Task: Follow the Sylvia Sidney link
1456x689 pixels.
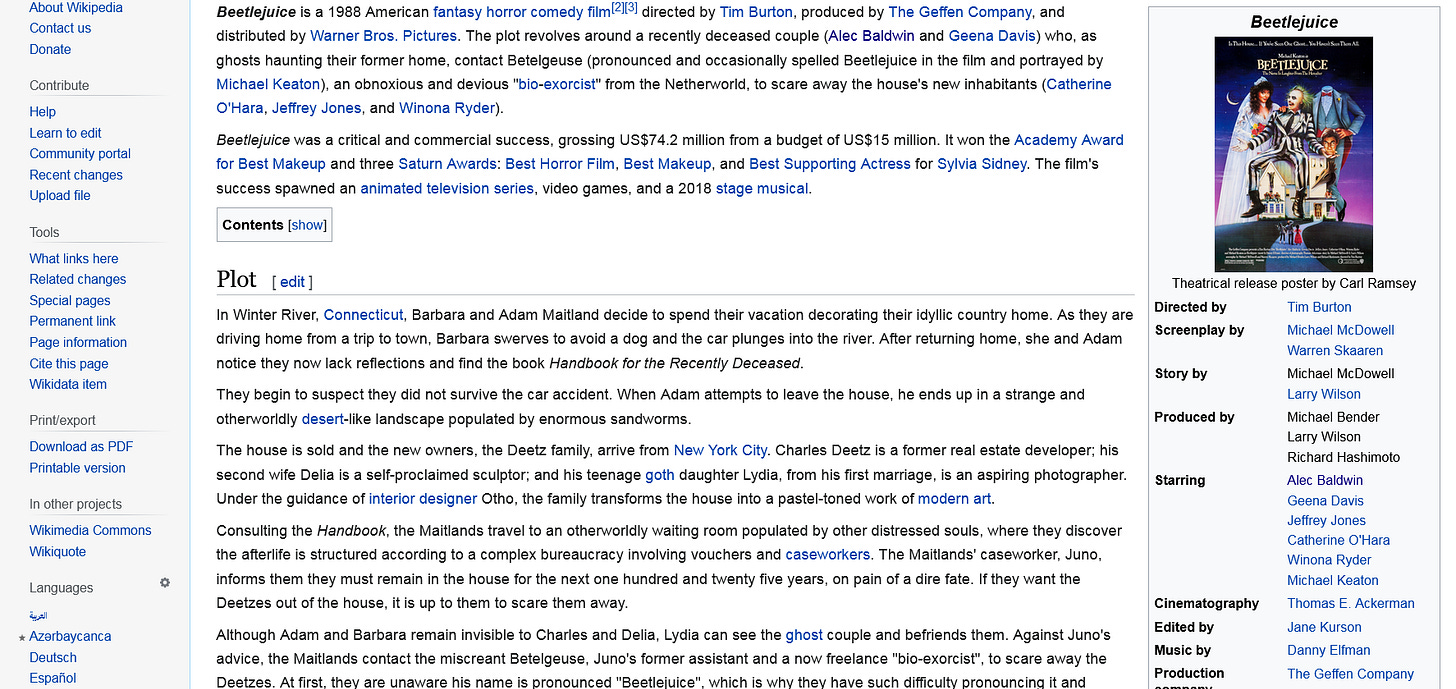Action: pos(982,165)
